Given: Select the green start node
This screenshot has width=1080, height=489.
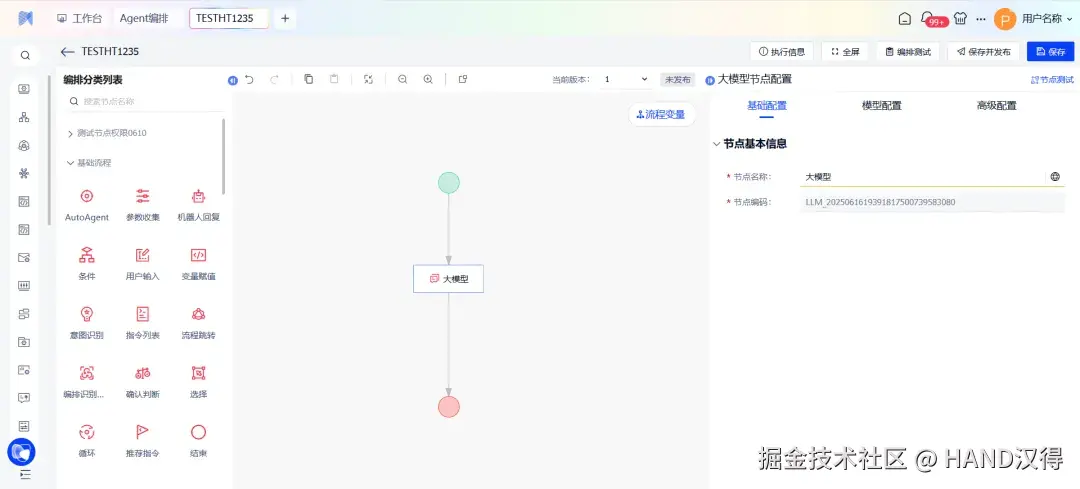Looking at the screenshot, I should tap(448, 183).
